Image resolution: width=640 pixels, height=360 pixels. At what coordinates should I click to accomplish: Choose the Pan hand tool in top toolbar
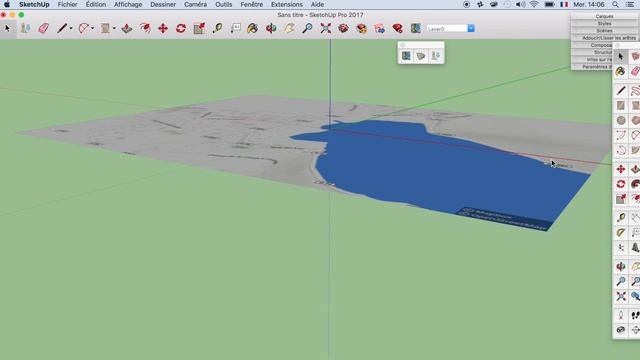[x=289, y=28]
